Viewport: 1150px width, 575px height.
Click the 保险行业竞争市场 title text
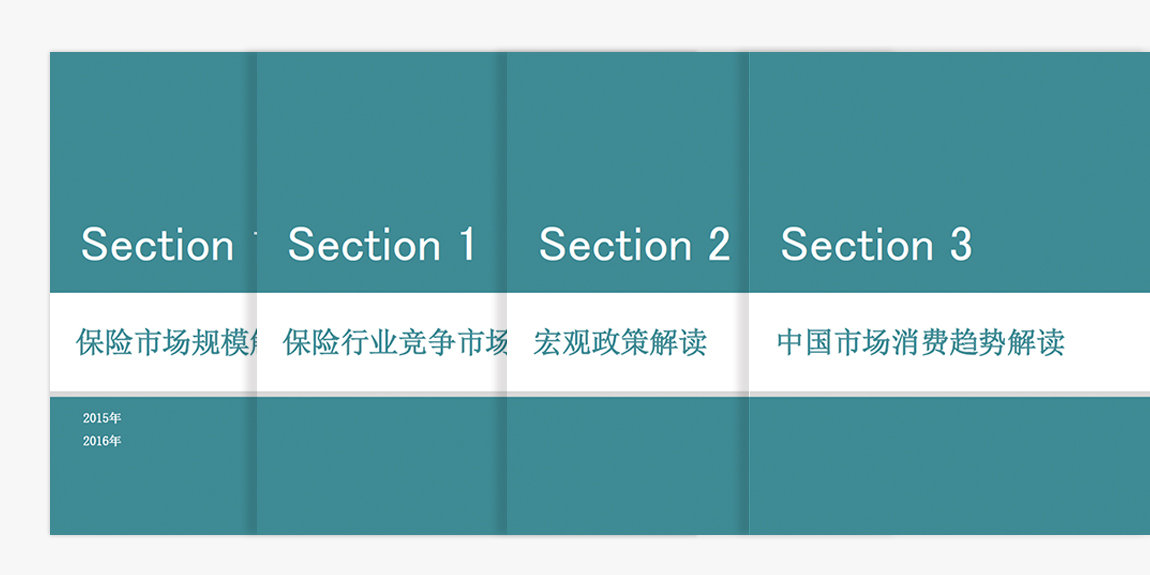pyautogui.click(x=395, y=343)
